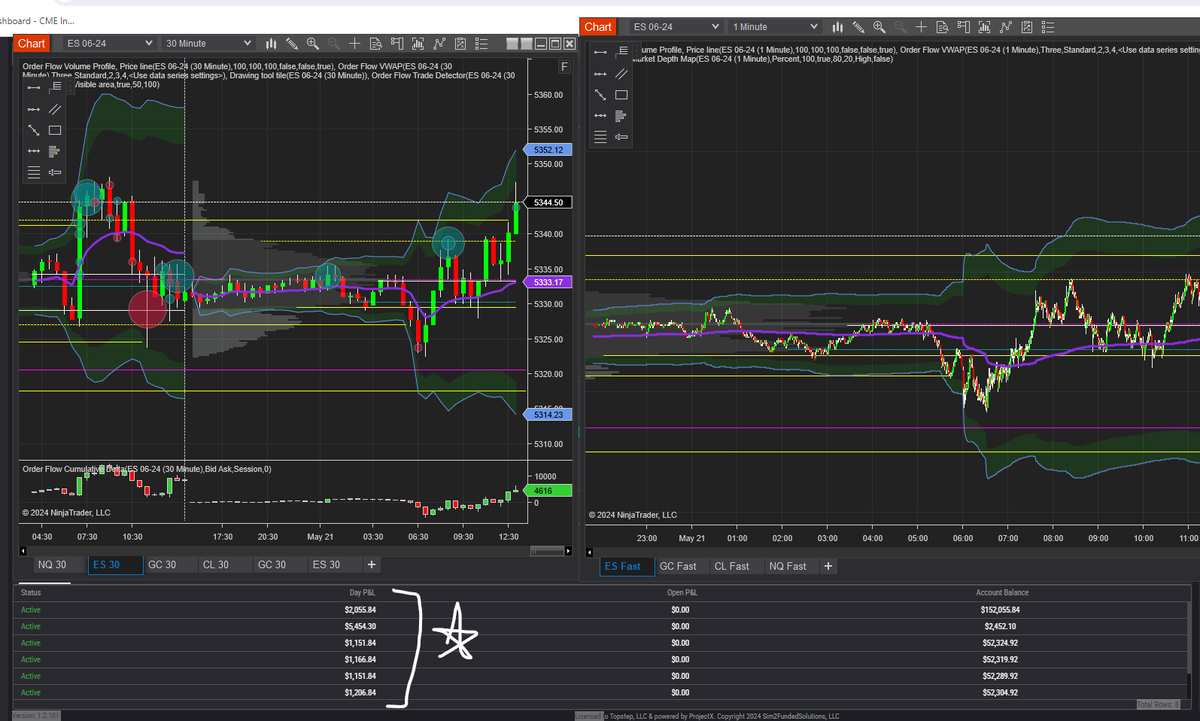Open Strategies dialog in 30 Minute chart
The image size is (1200, 721).
coord(460,43)
